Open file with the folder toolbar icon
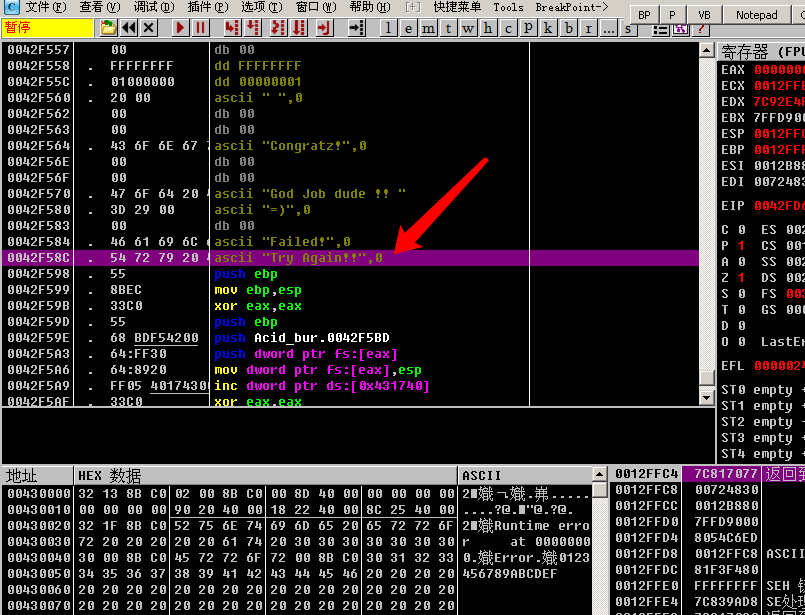The image size is (805, 615). click(x=108, y=27)
